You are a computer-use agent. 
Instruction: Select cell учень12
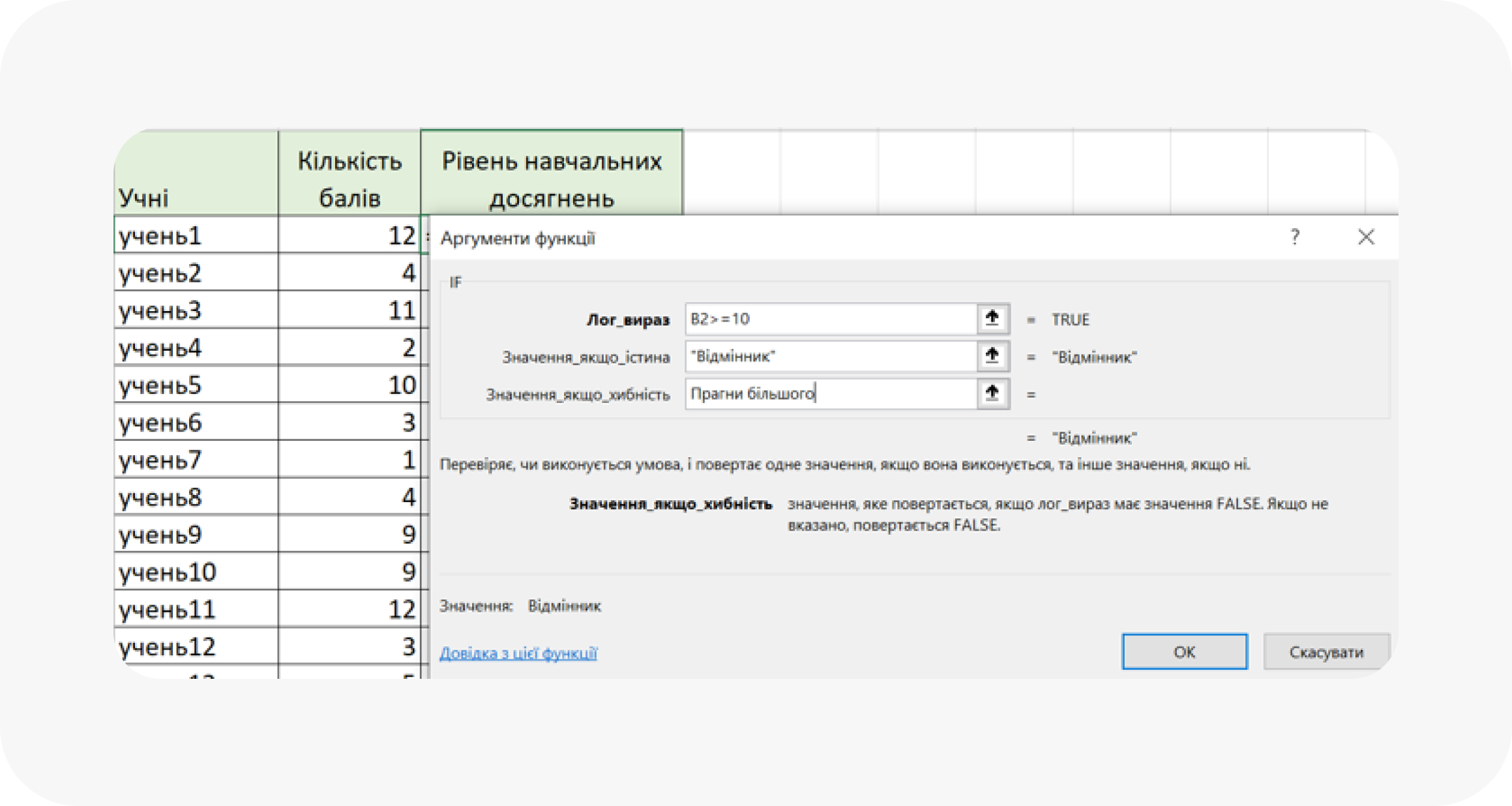[x=196, y=646]
